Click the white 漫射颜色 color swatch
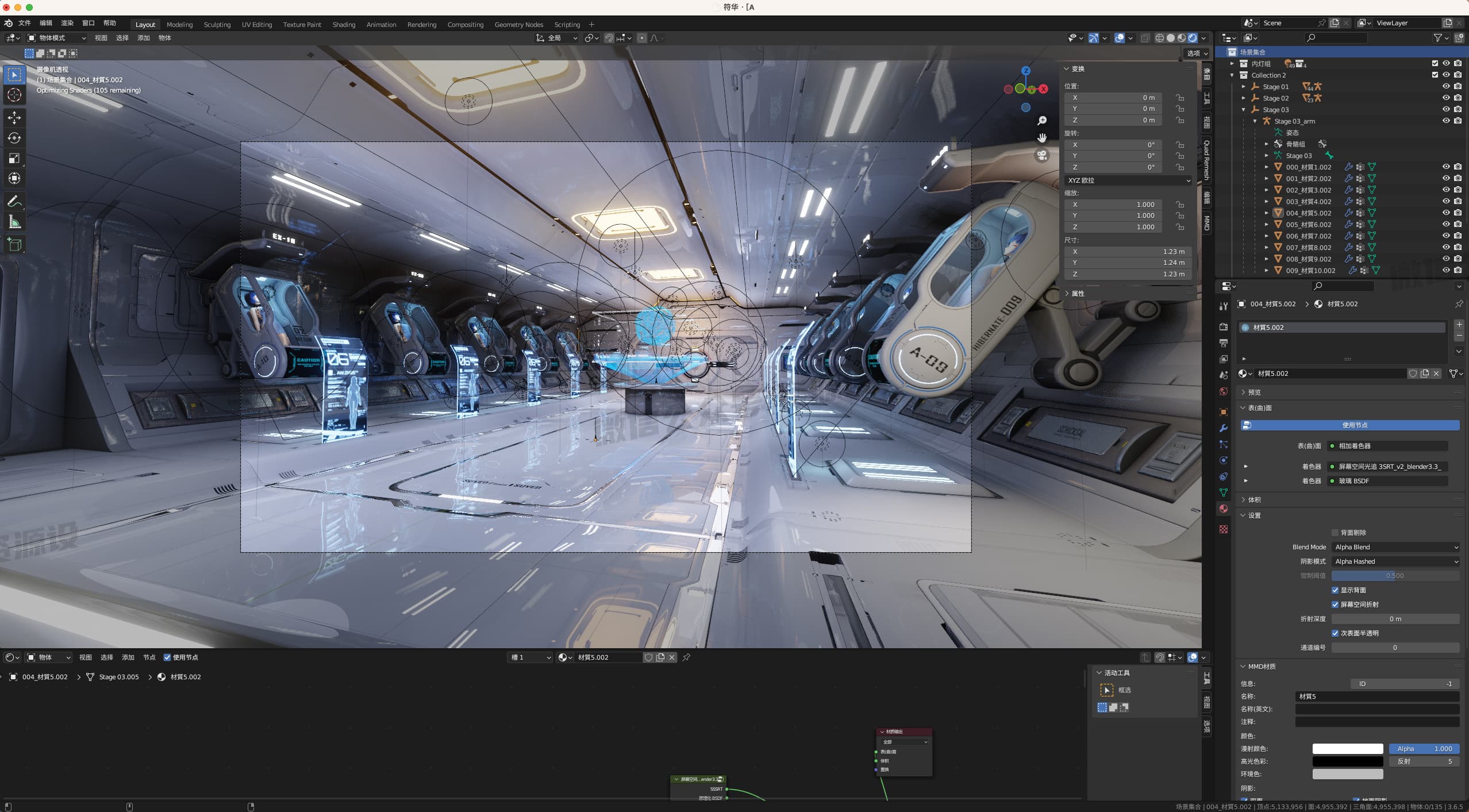The height and width of the screenshot is (812, 1469). 1348,749
